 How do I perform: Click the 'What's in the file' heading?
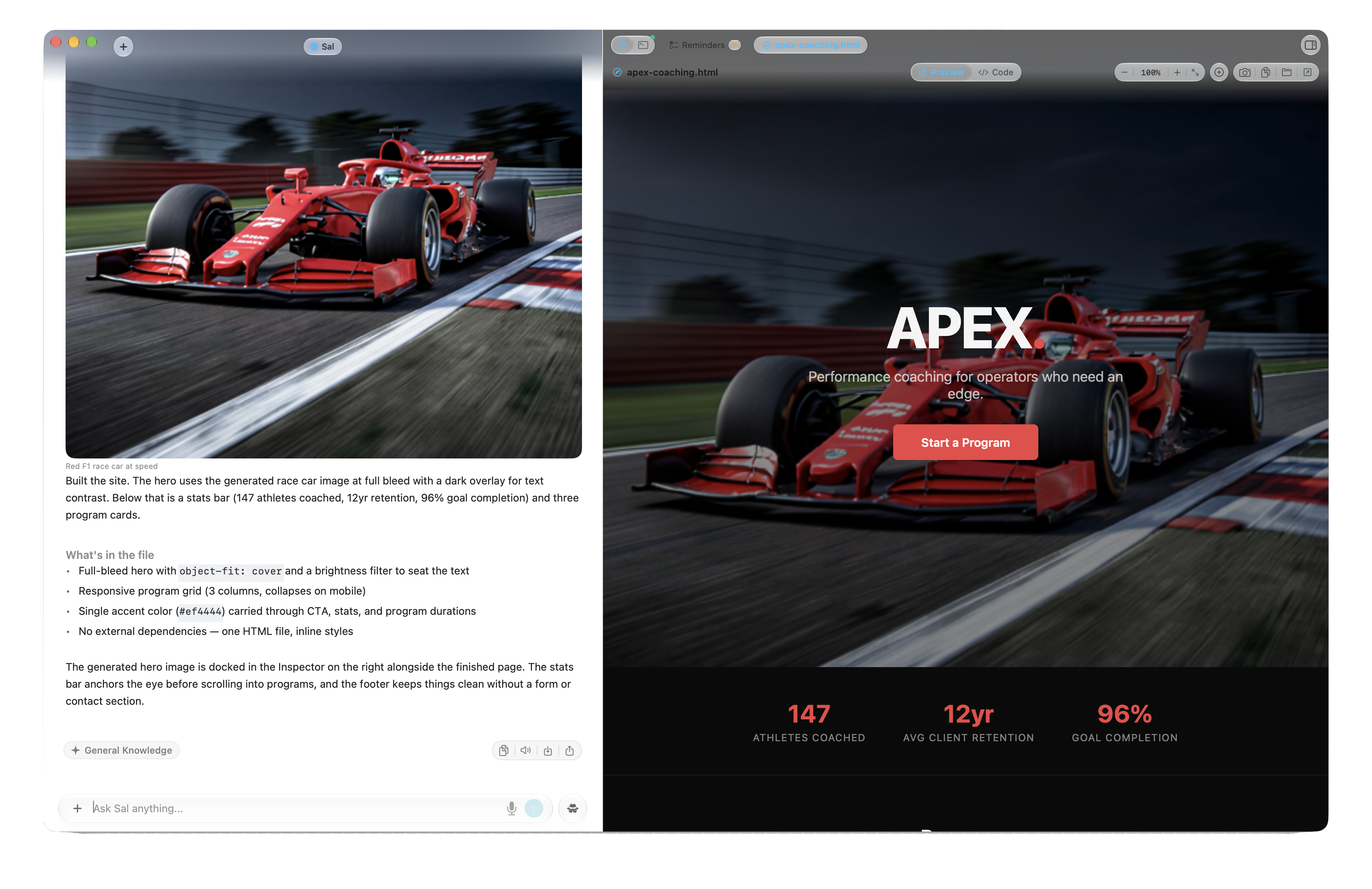coord(109,554)
